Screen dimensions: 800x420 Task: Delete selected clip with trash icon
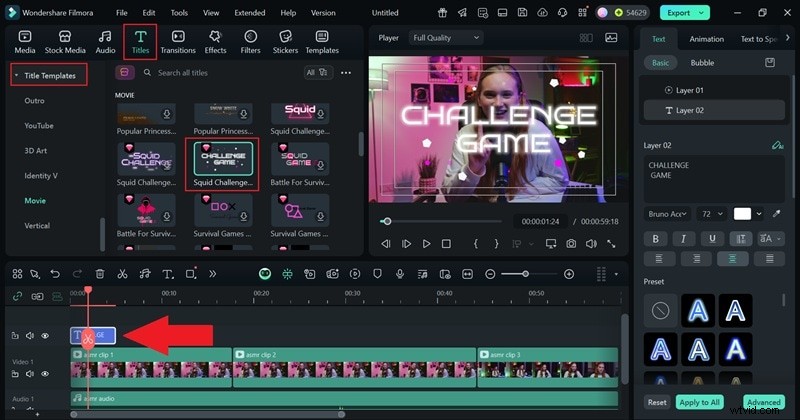(x=100, y=274)
